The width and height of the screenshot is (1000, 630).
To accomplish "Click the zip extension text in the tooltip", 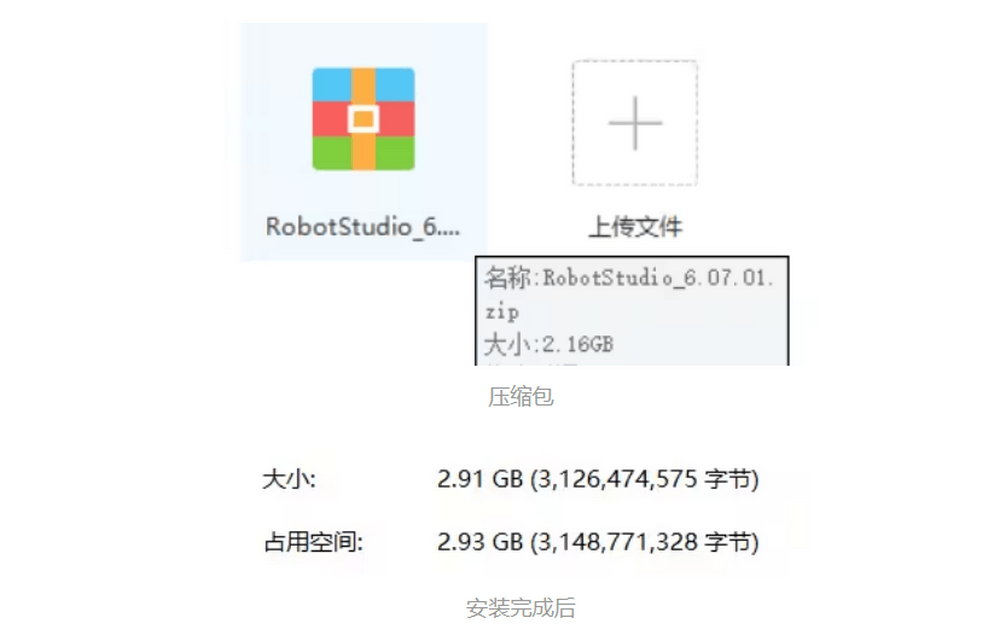I will (x=502, y=312).
